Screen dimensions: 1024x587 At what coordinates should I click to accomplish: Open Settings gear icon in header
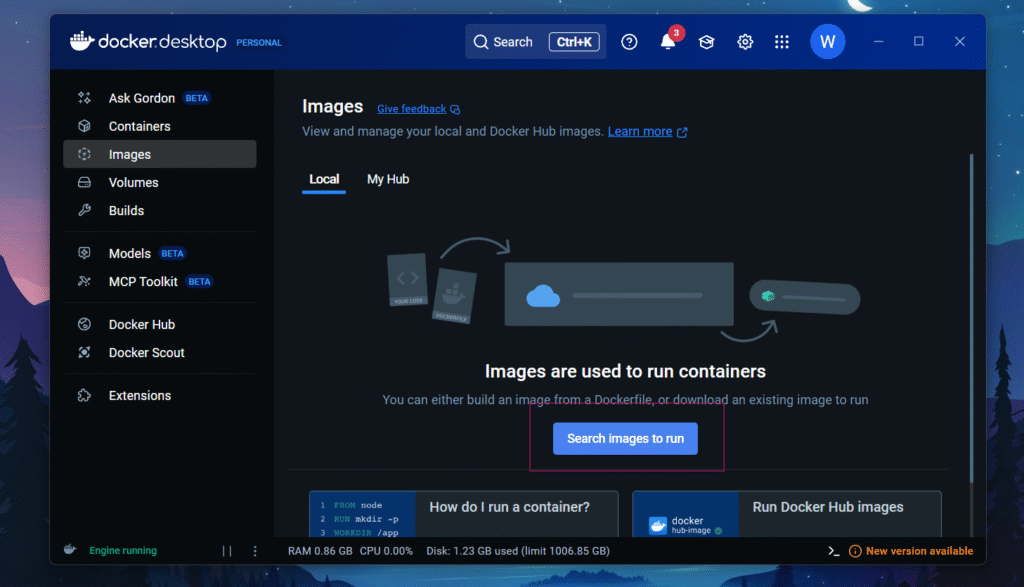point(745,42)
